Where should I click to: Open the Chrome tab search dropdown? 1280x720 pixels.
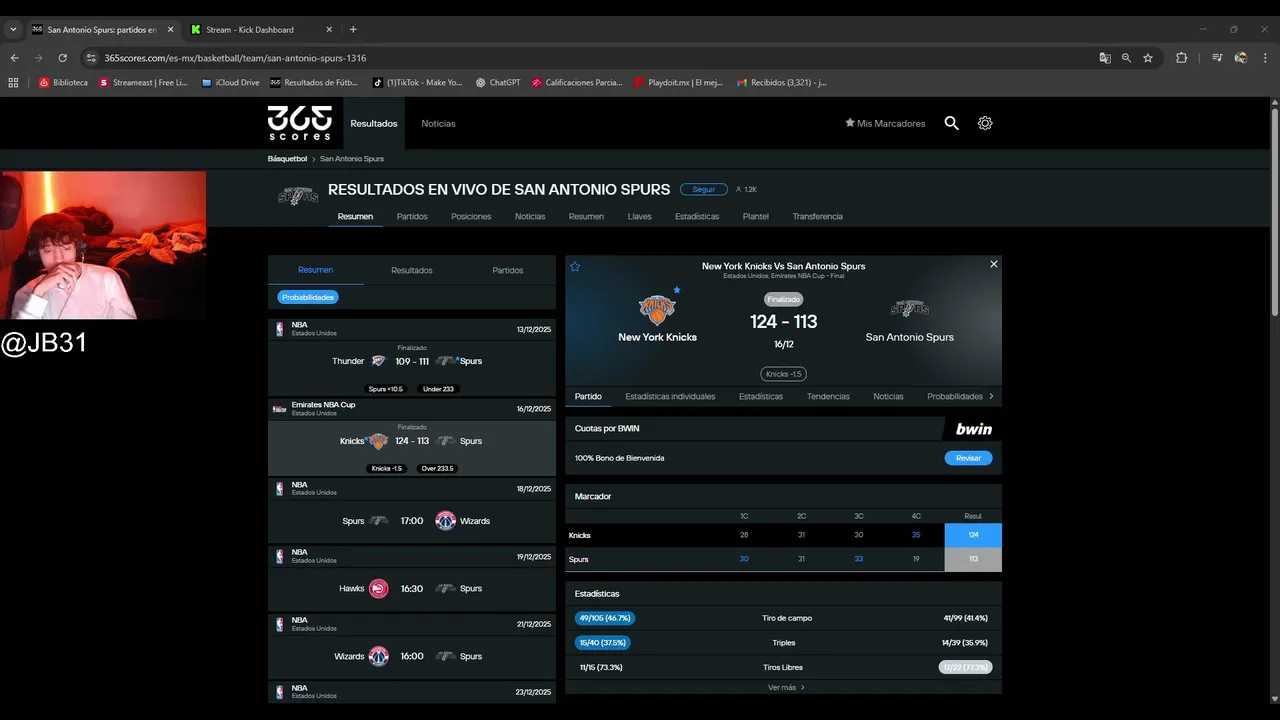click(x=13, y=30)
